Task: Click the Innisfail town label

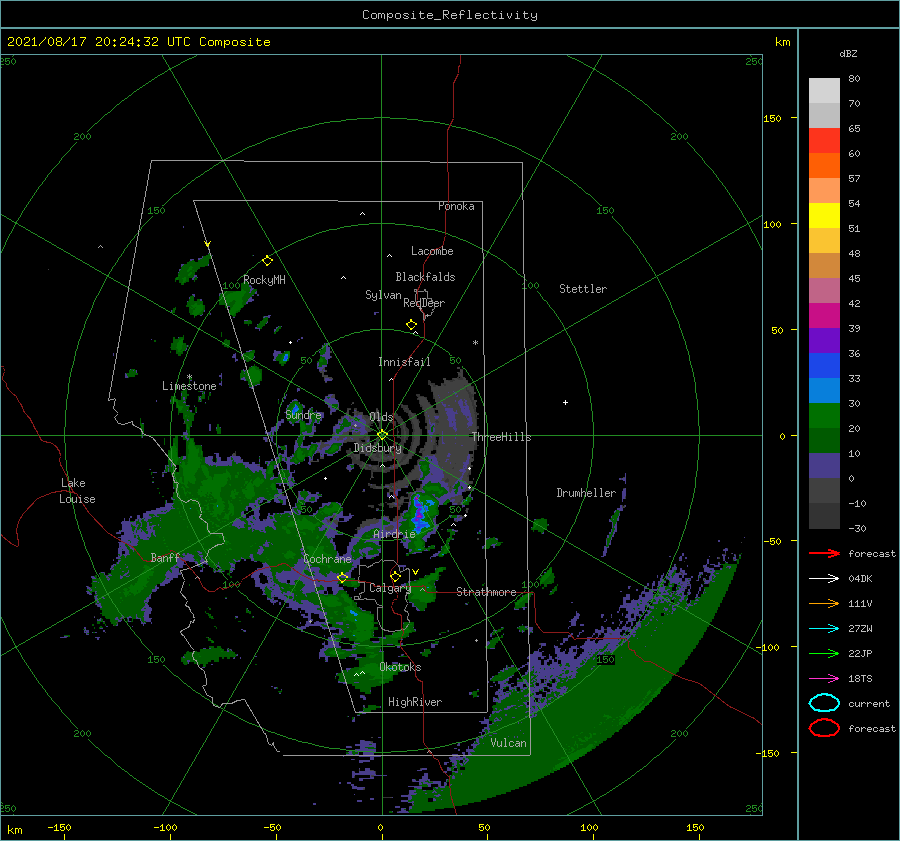Action: coord(404,362)
